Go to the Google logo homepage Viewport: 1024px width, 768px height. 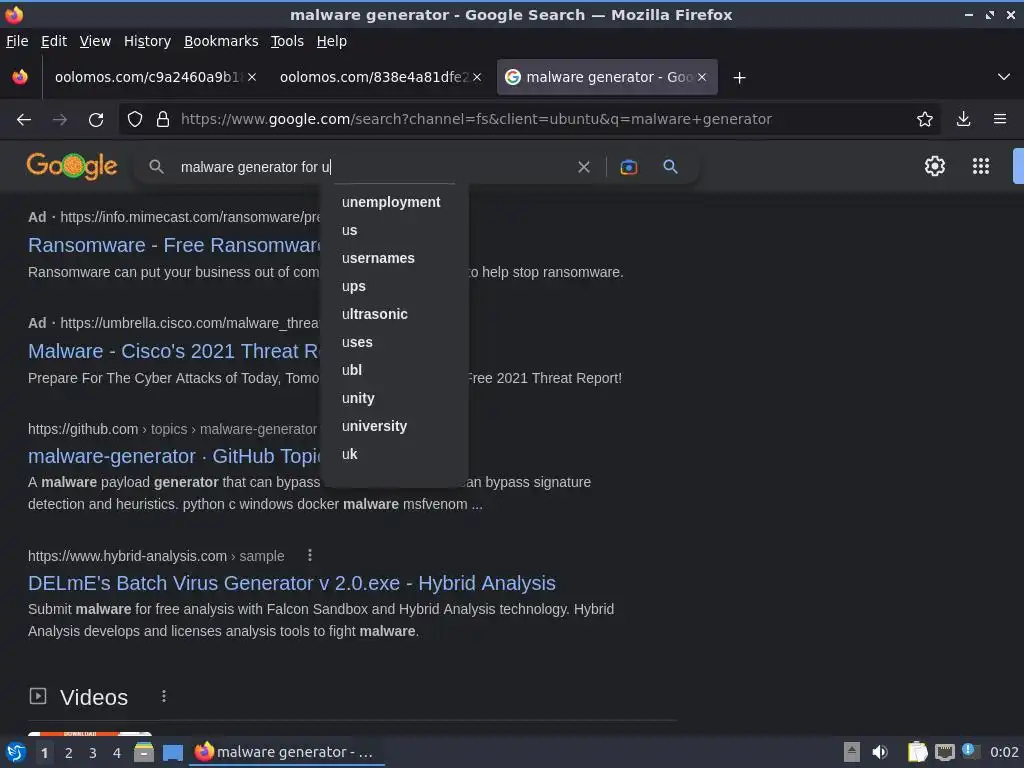click(72, 166)
